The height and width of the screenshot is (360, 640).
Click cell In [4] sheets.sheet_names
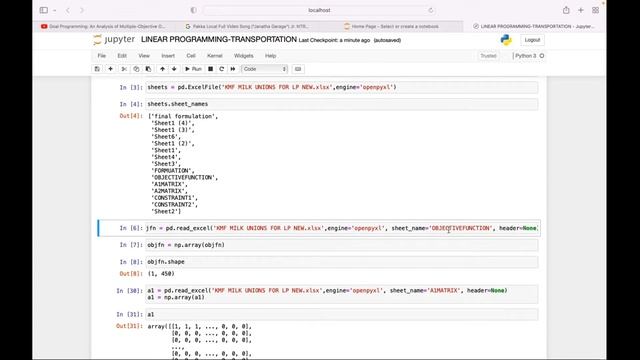click(342, 104)
